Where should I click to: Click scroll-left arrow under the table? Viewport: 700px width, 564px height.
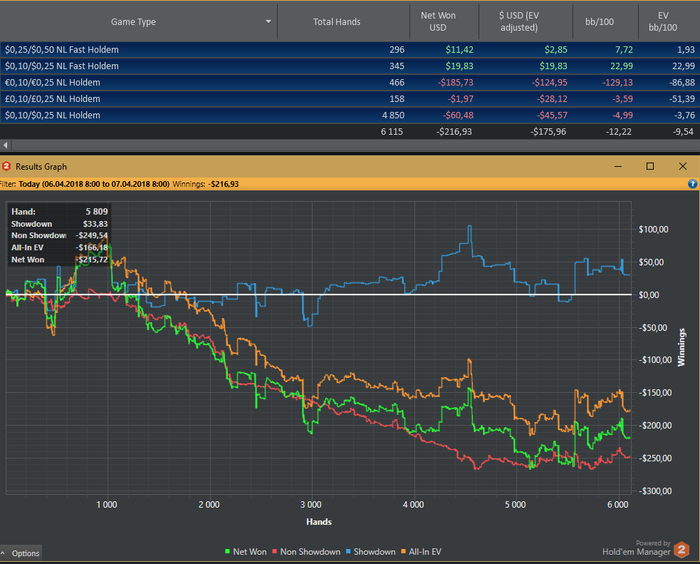coord(5,146)
